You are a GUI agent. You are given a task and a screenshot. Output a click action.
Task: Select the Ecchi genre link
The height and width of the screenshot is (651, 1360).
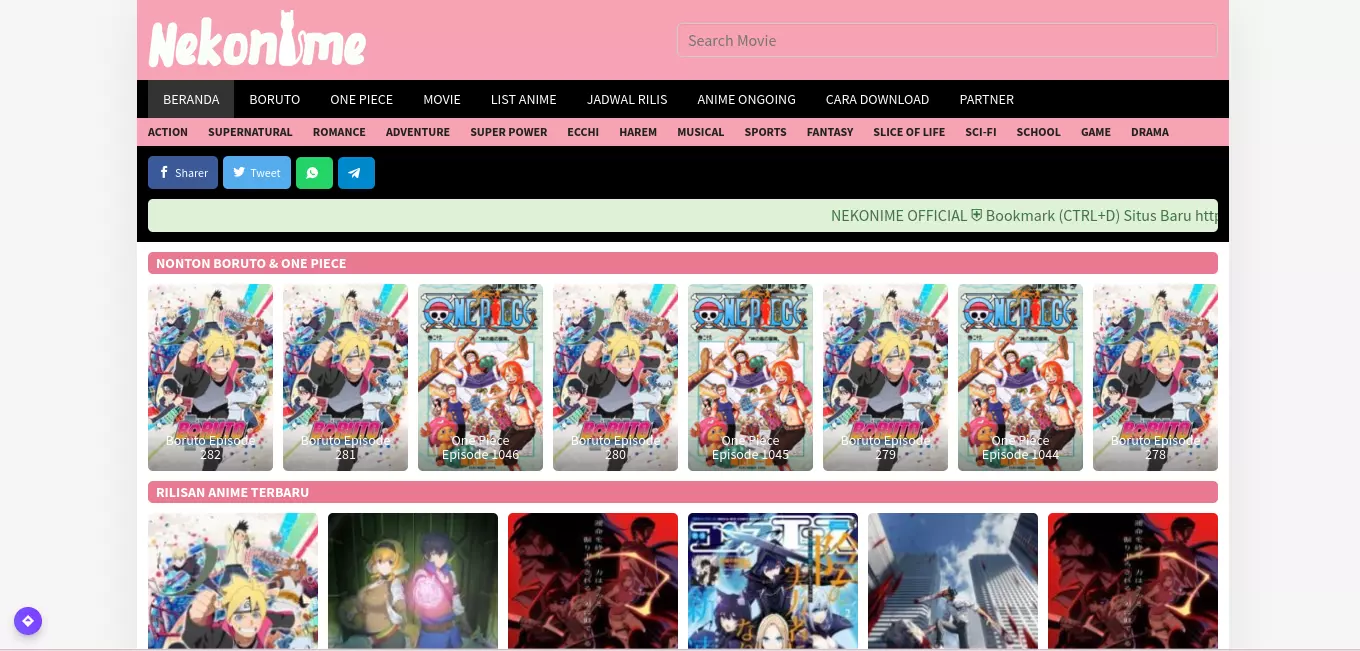click(583, 132)
